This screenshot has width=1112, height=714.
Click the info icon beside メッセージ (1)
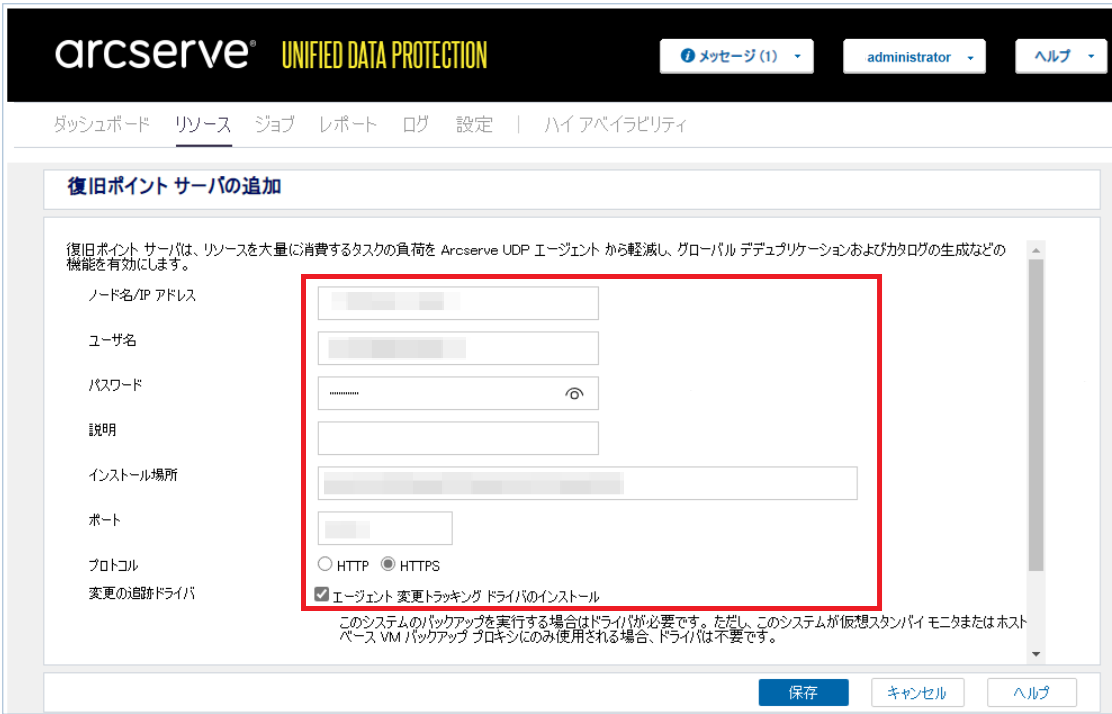coord(686,56)
